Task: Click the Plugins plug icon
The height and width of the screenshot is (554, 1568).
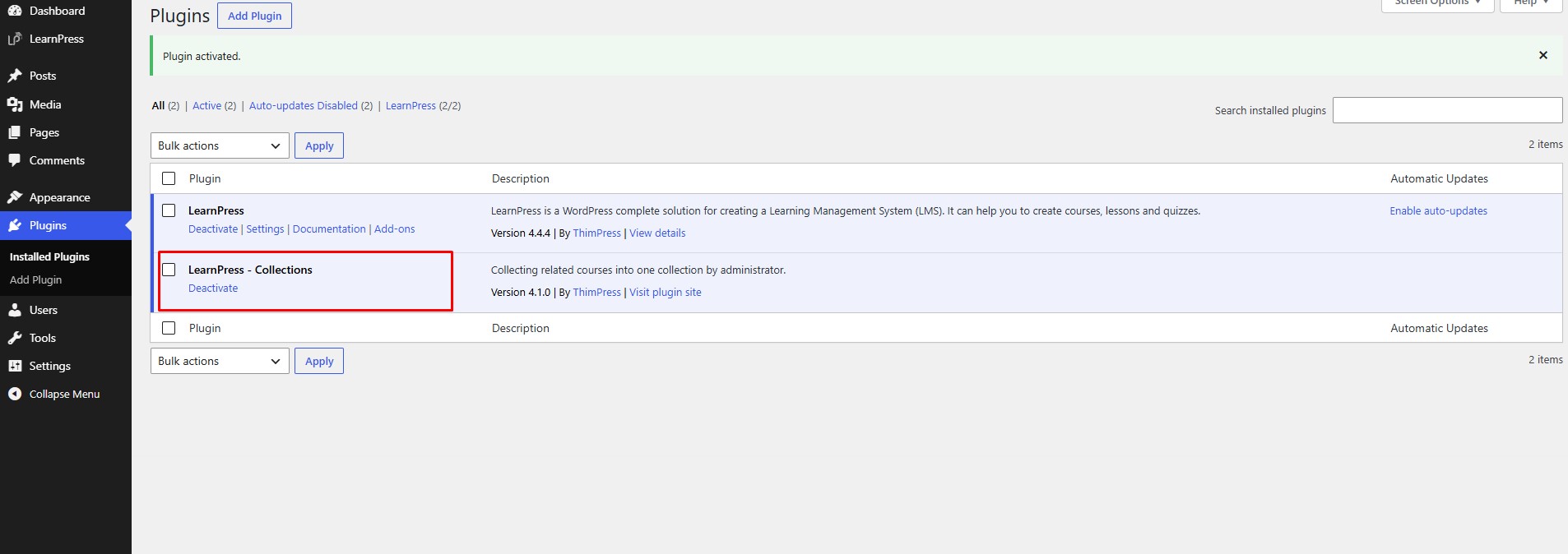Action: [x=15, y=225]
